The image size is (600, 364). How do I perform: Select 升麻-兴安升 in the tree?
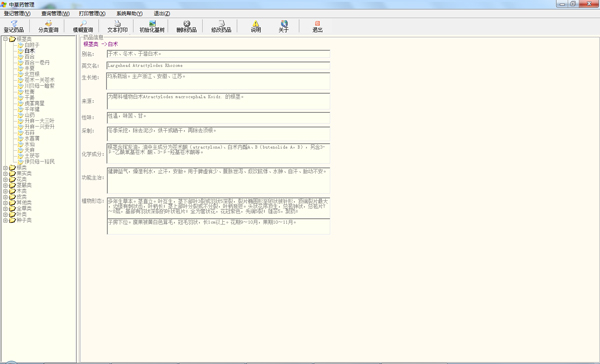(x=39, y=126)
